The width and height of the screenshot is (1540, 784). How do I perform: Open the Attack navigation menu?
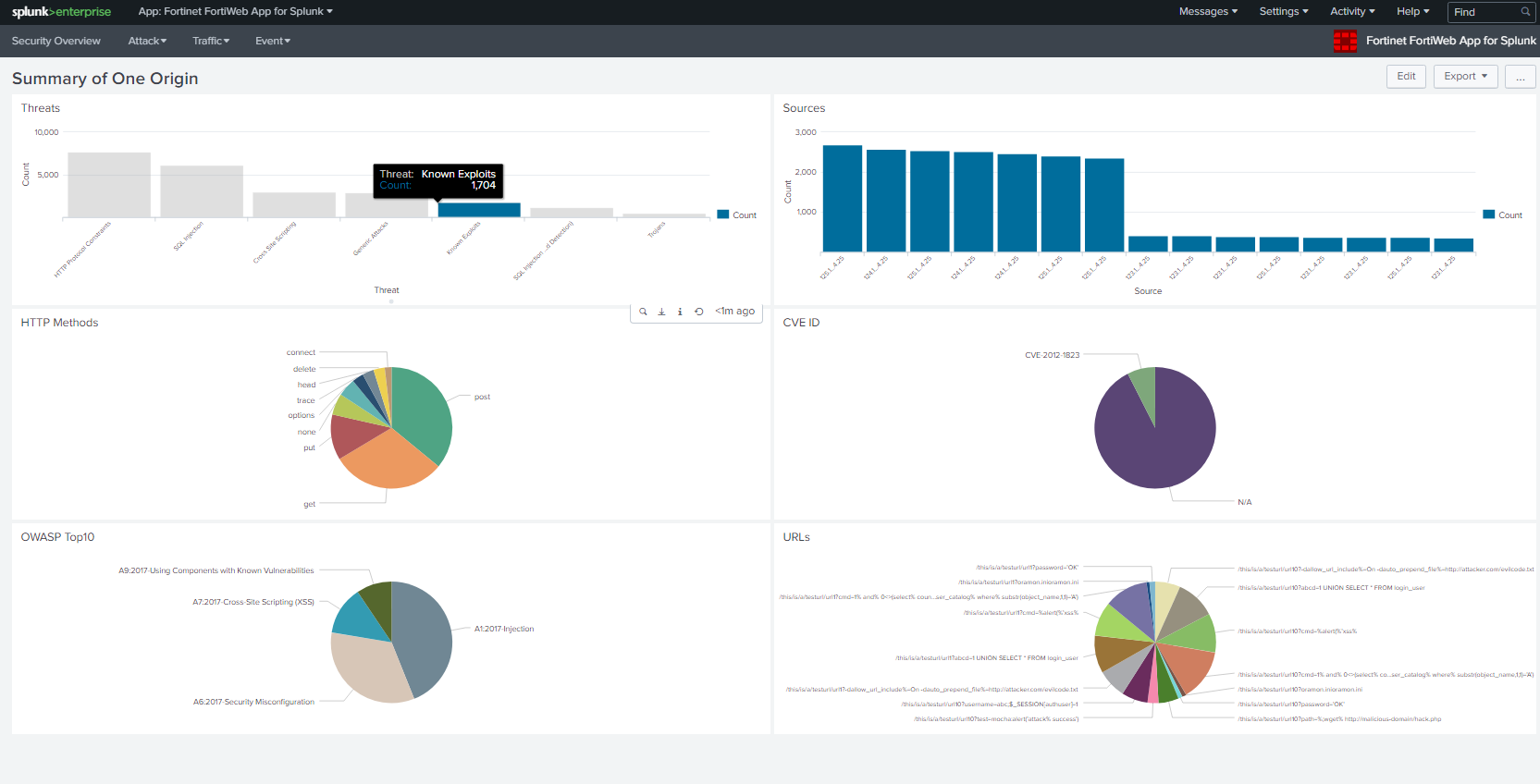(x=147, y=41)
